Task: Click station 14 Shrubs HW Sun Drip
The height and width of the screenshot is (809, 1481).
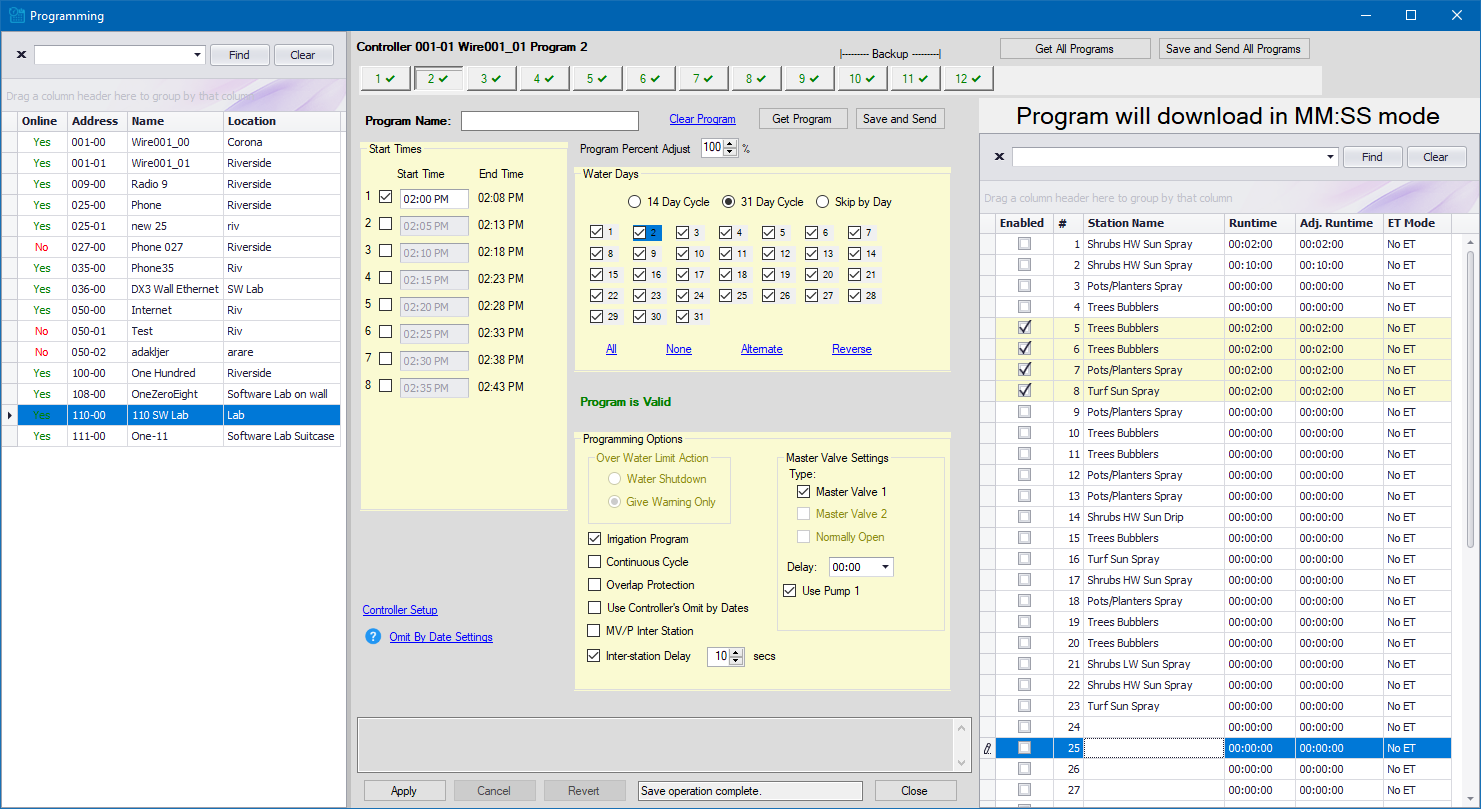Action: tap(1154, 517)
